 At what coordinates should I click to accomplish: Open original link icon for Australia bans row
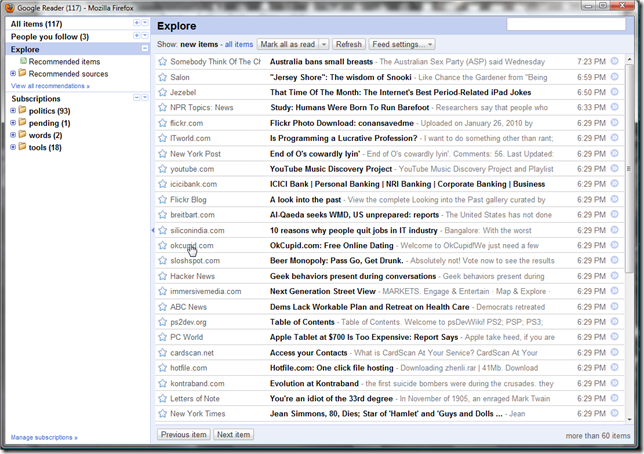[x=614, y=61]
